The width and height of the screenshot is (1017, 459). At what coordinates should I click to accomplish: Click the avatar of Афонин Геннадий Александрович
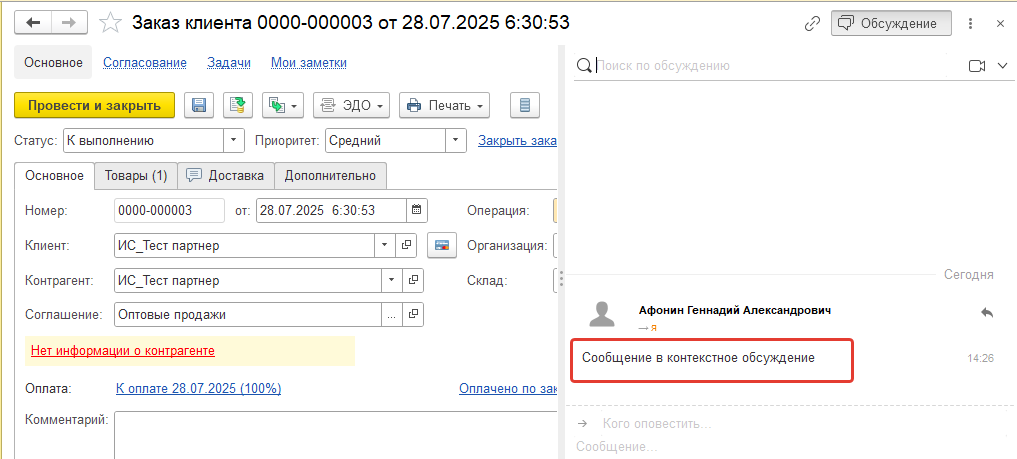pyautogui.click(x=602, y=314)
